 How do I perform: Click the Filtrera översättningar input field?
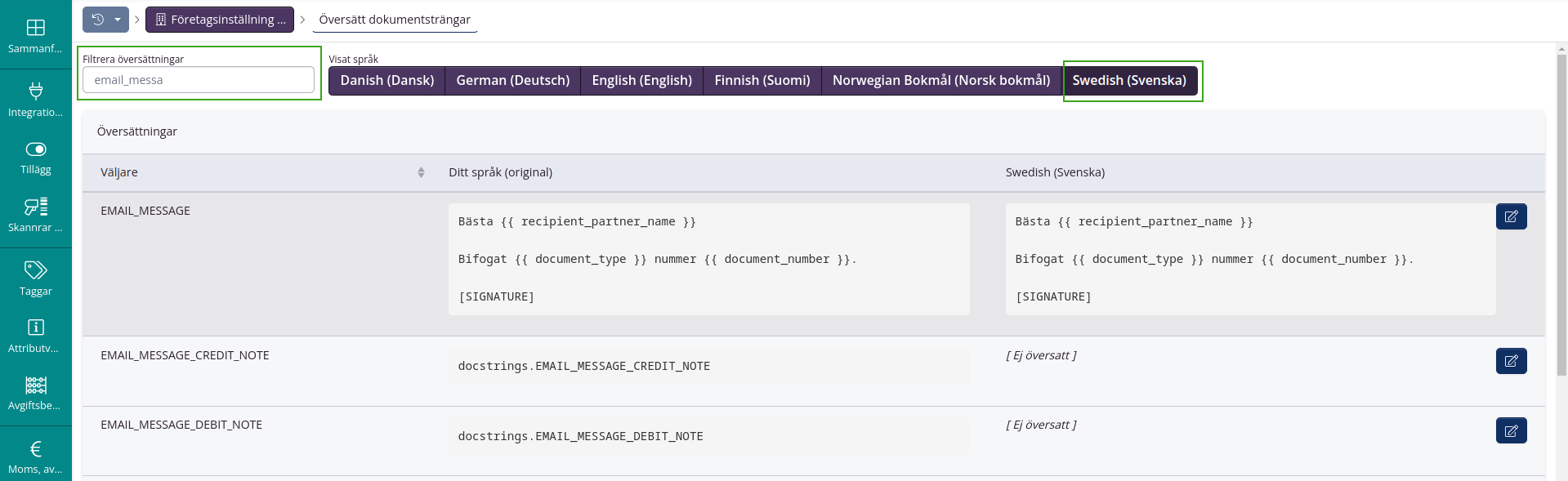coord(199,80)
